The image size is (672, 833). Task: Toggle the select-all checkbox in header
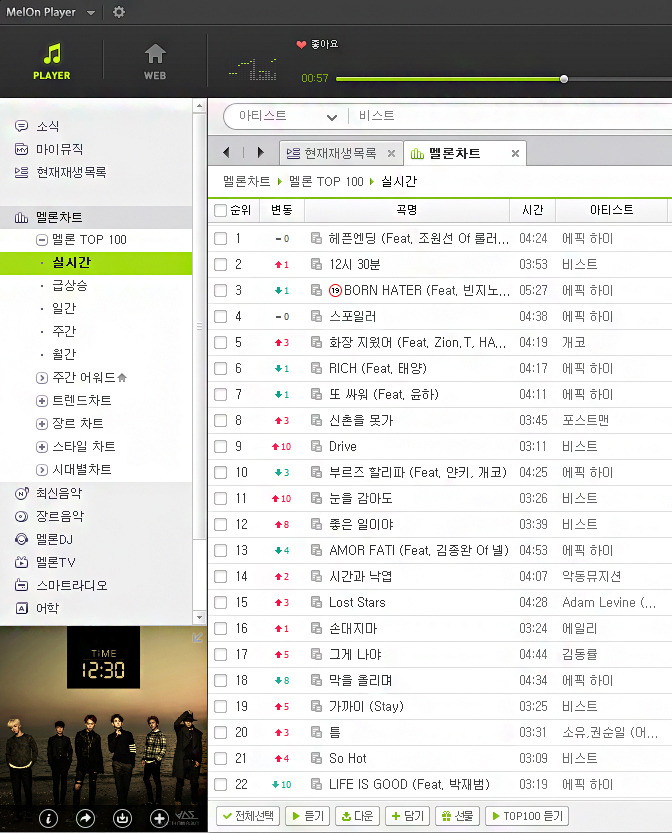point(220,210)
